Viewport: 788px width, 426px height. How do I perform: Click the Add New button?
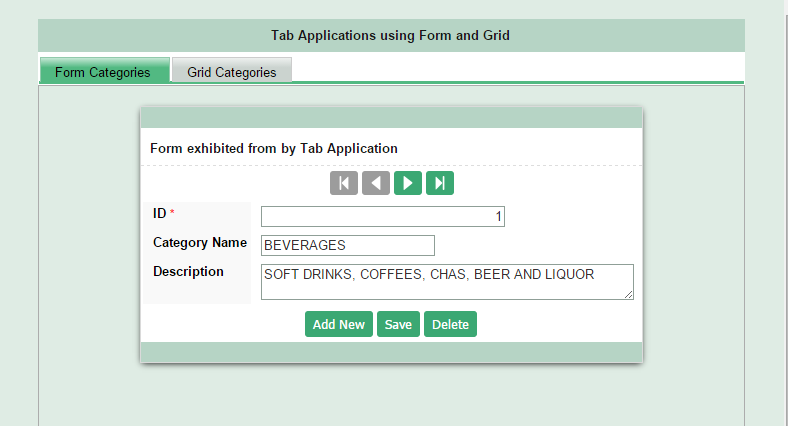coord(339,324)
